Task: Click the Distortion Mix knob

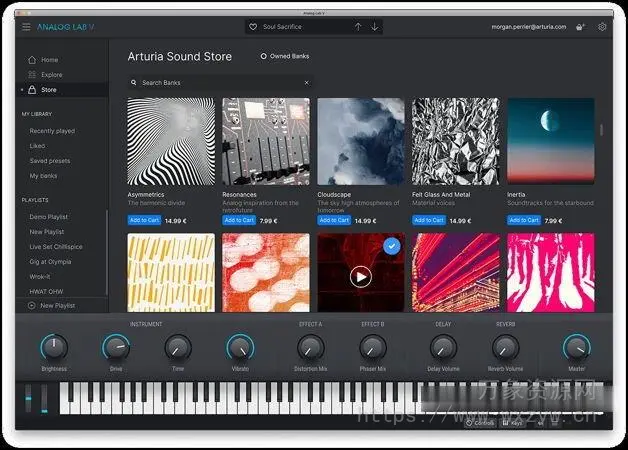Action: pos(311,347)
